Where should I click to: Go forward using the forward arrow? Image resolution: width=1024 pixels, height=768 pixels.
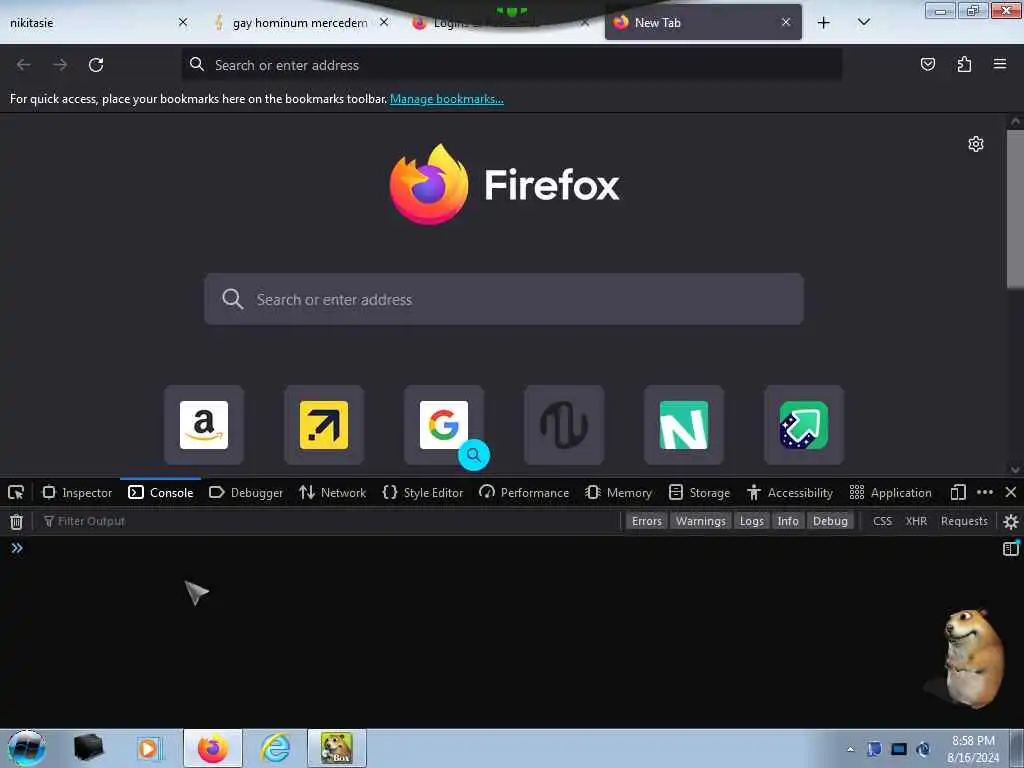tap(60, 65)
